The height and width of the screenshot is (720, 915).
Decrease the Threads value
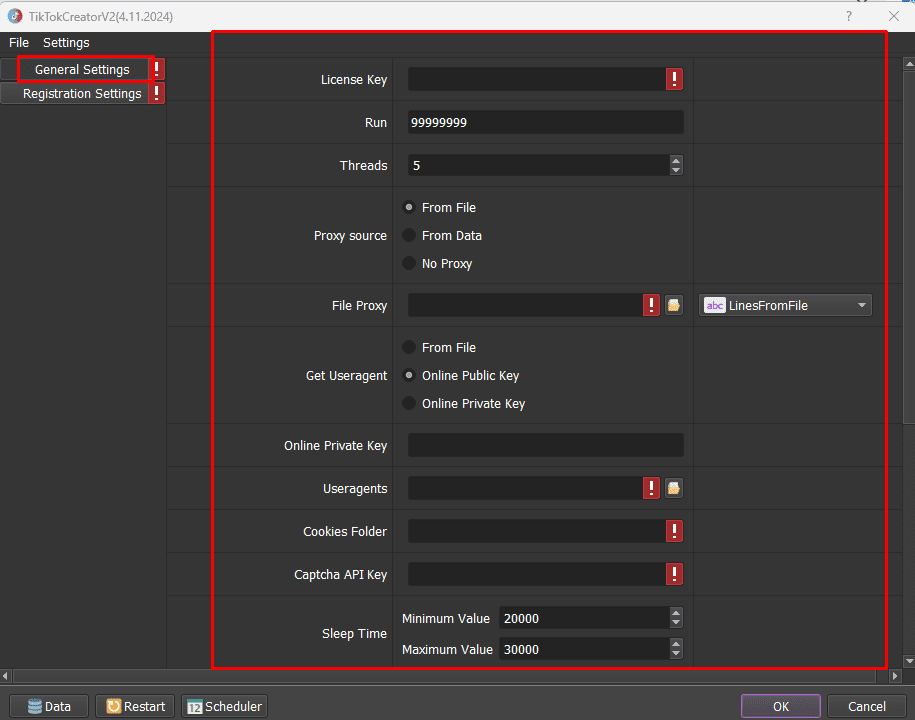tap(676, 170)
